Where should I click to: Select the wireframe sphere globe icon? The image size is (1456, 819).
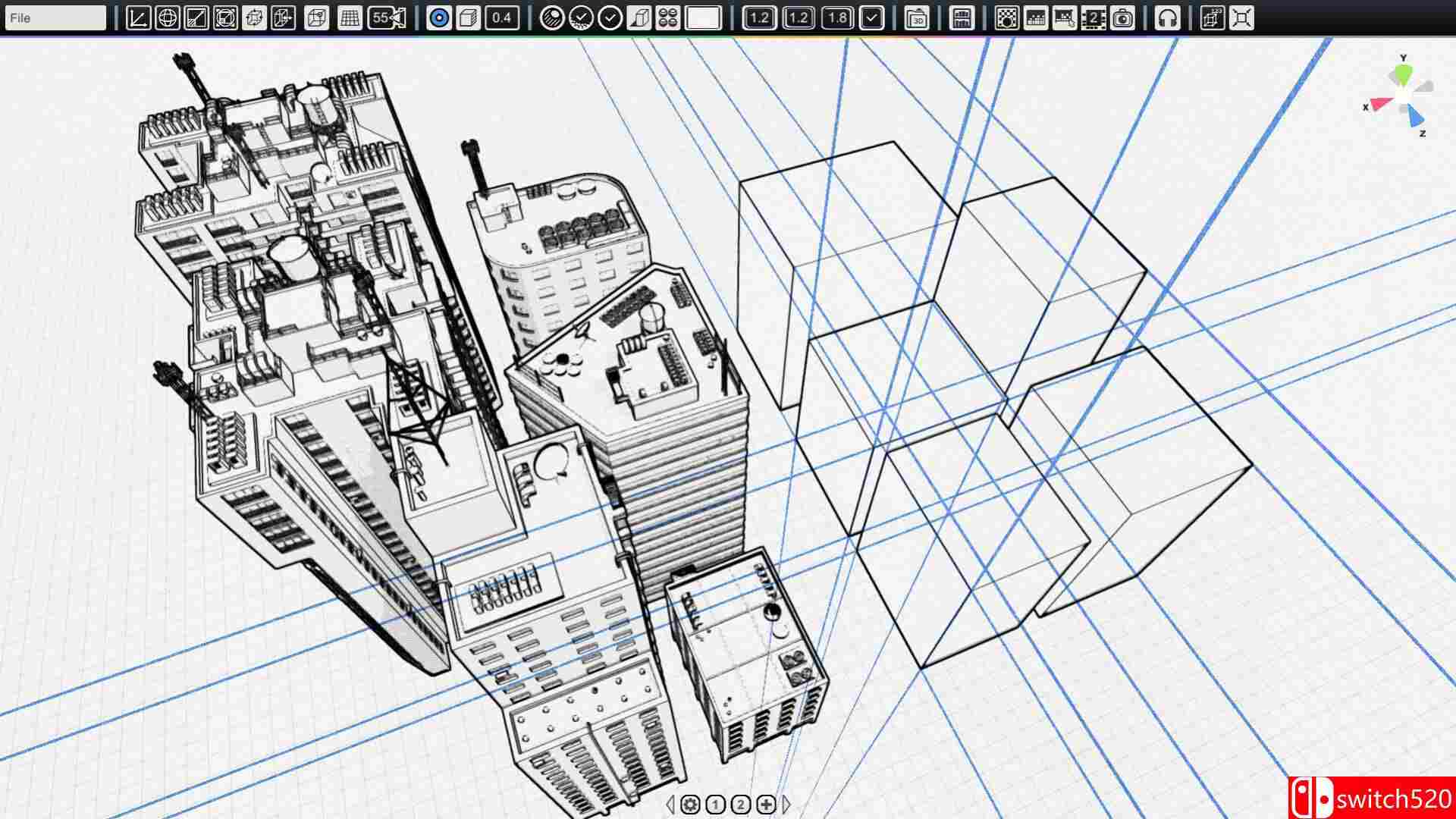pos(167,17)
